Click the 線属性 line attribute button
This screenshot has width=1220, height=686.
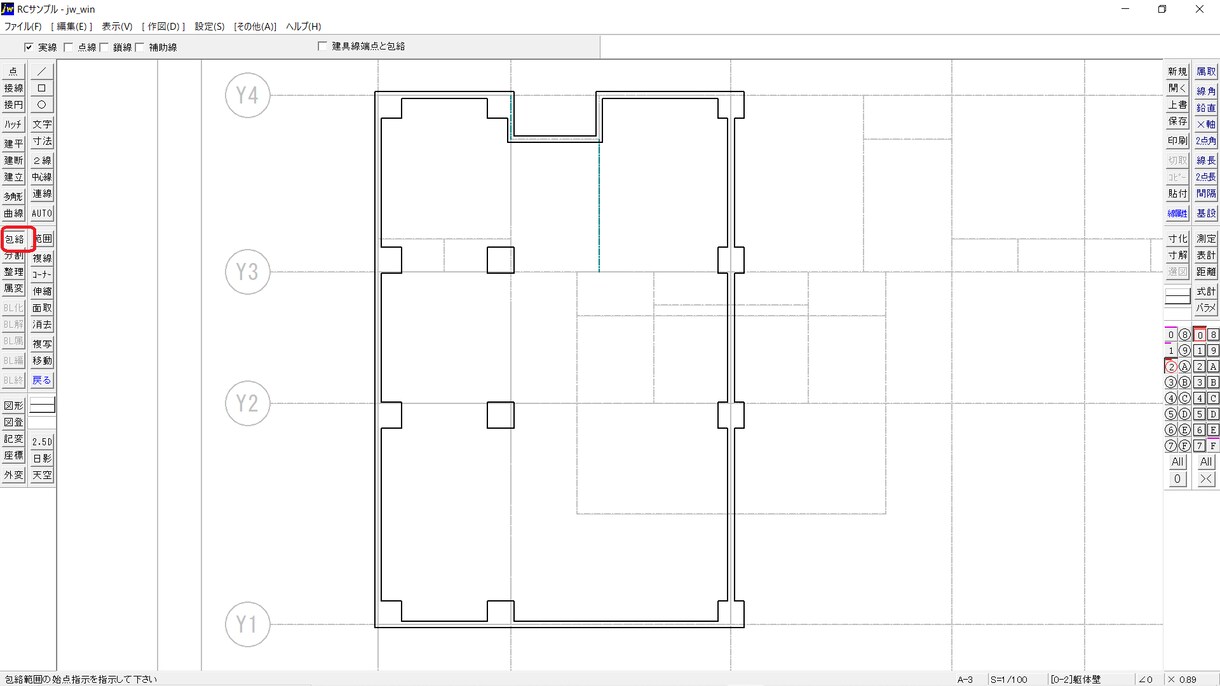click(x=1177, y=214)
